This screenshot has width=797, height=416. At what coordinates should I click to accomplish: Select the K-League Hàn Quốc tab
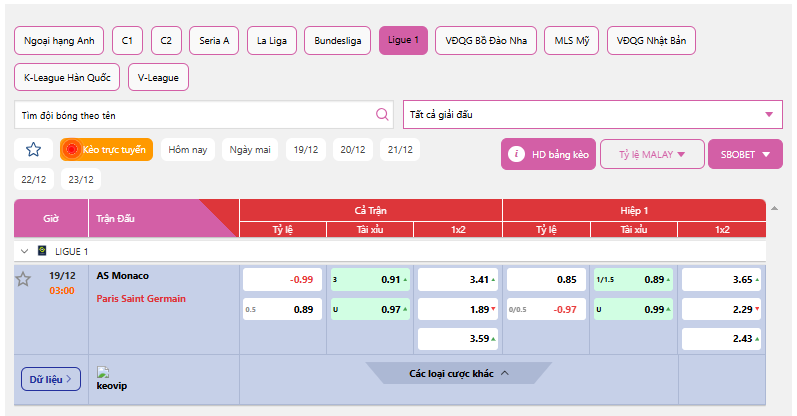point(67,77)
